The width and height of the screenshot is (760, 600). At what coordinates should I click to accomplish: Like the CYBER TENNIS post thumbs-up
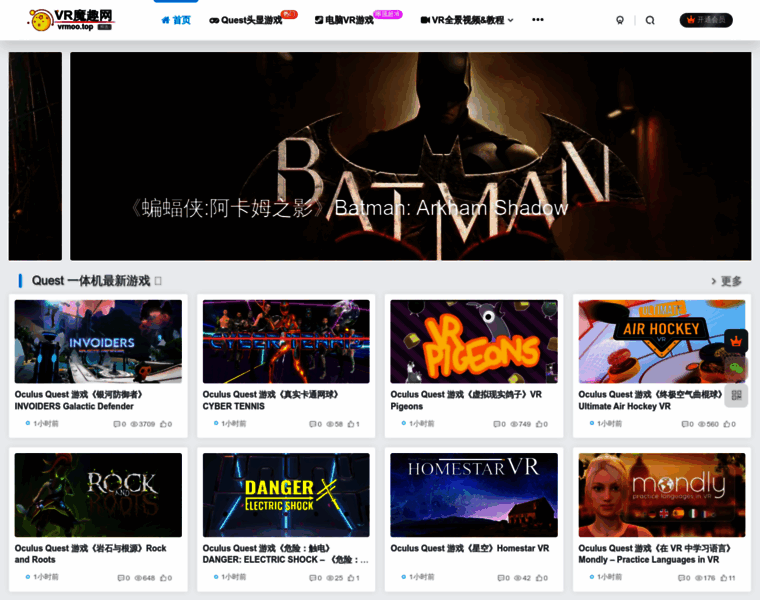pyautogui.click(x=351, y=424)
